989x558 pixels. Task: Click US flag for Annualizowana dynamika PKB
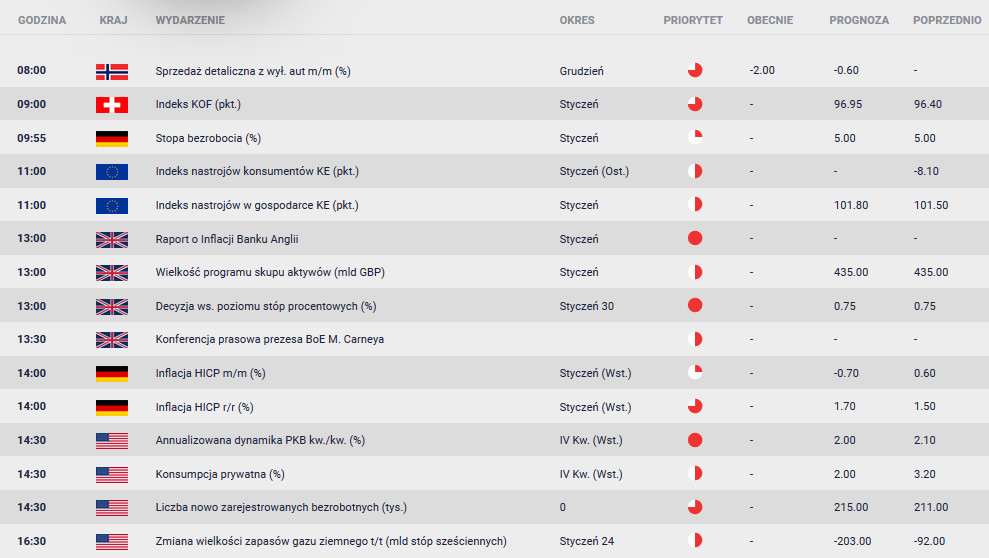coord(112,441)
